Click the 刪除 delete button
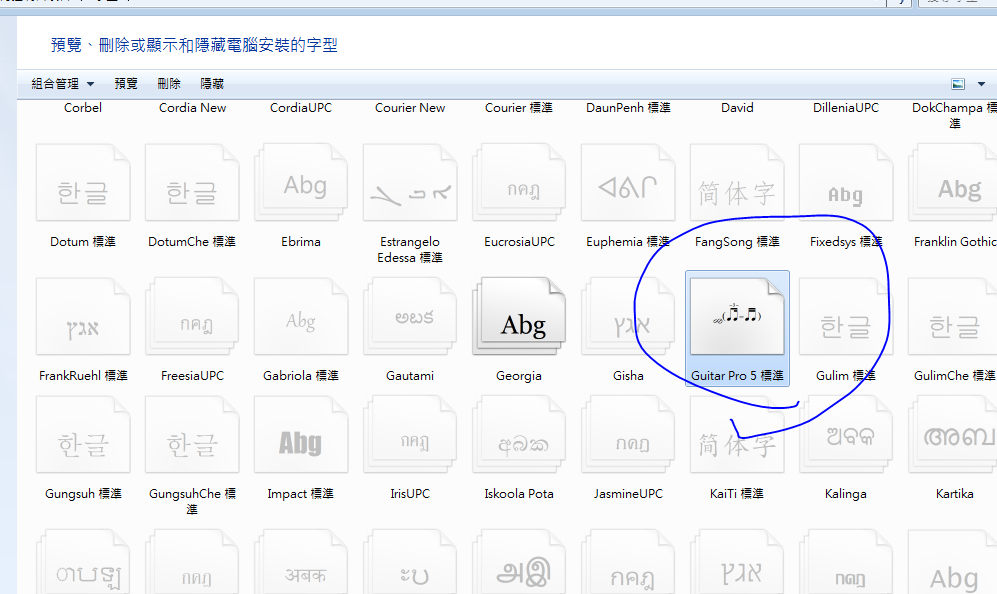The image size is (997, 594). (x=169, y=84)
